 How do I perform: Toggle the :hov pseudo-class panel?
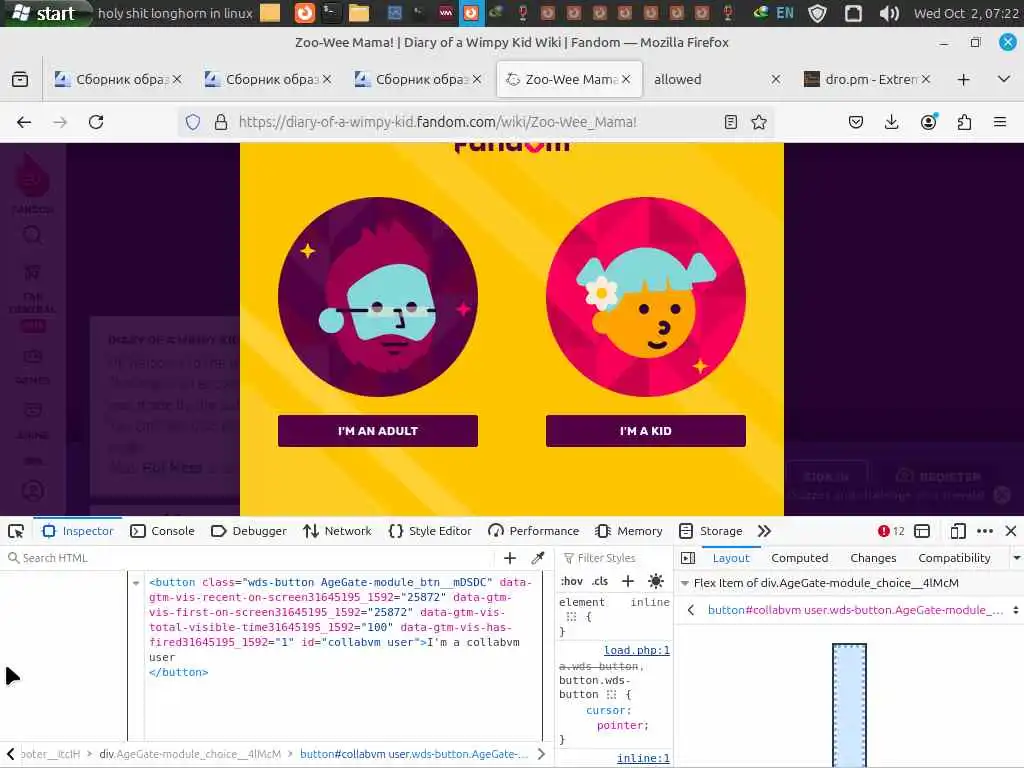pos(571,581)
